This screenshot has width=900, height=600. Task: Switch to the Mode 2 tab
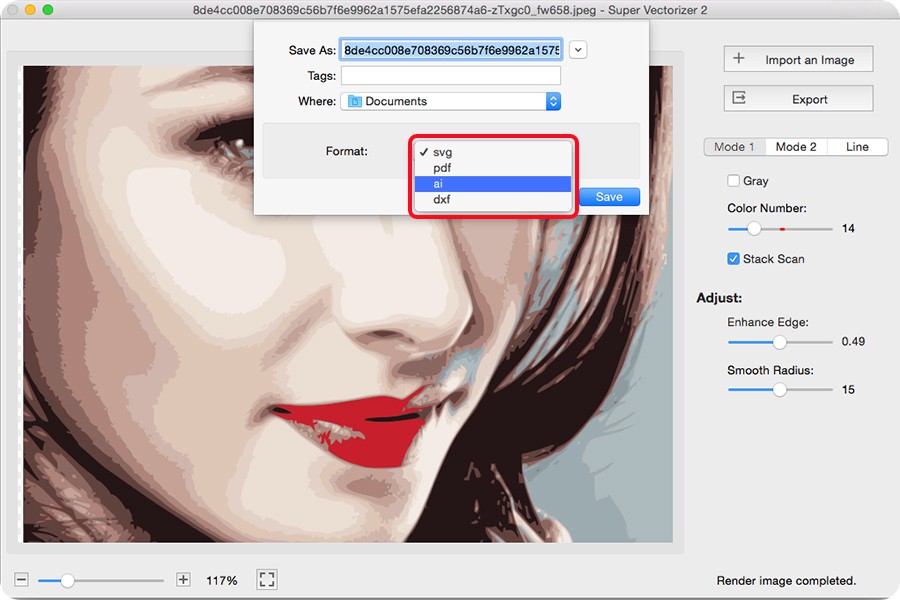click(x=796, y=146)
